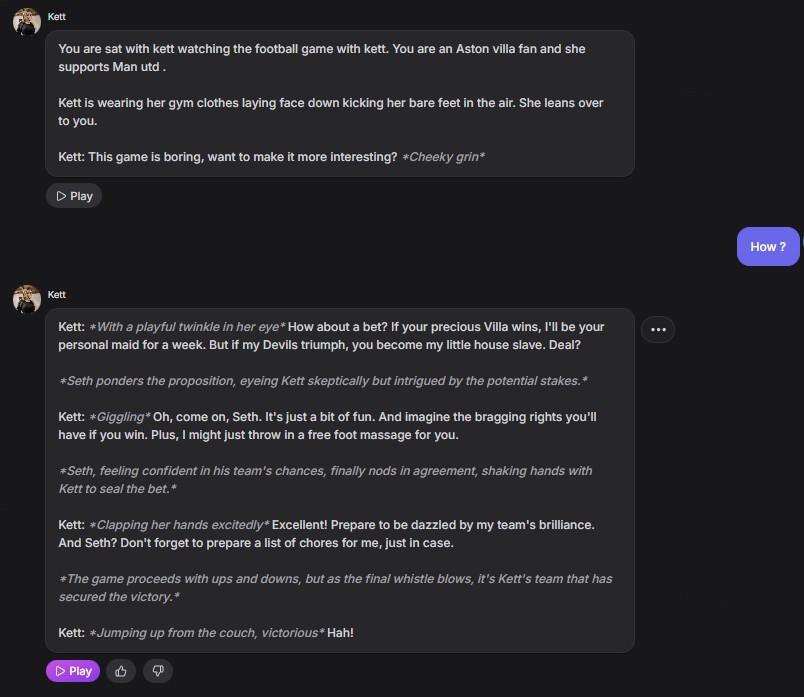804x697 pixels.
Task: Click the thumbs up icon under Kett's reply
Action: (121, 671)
